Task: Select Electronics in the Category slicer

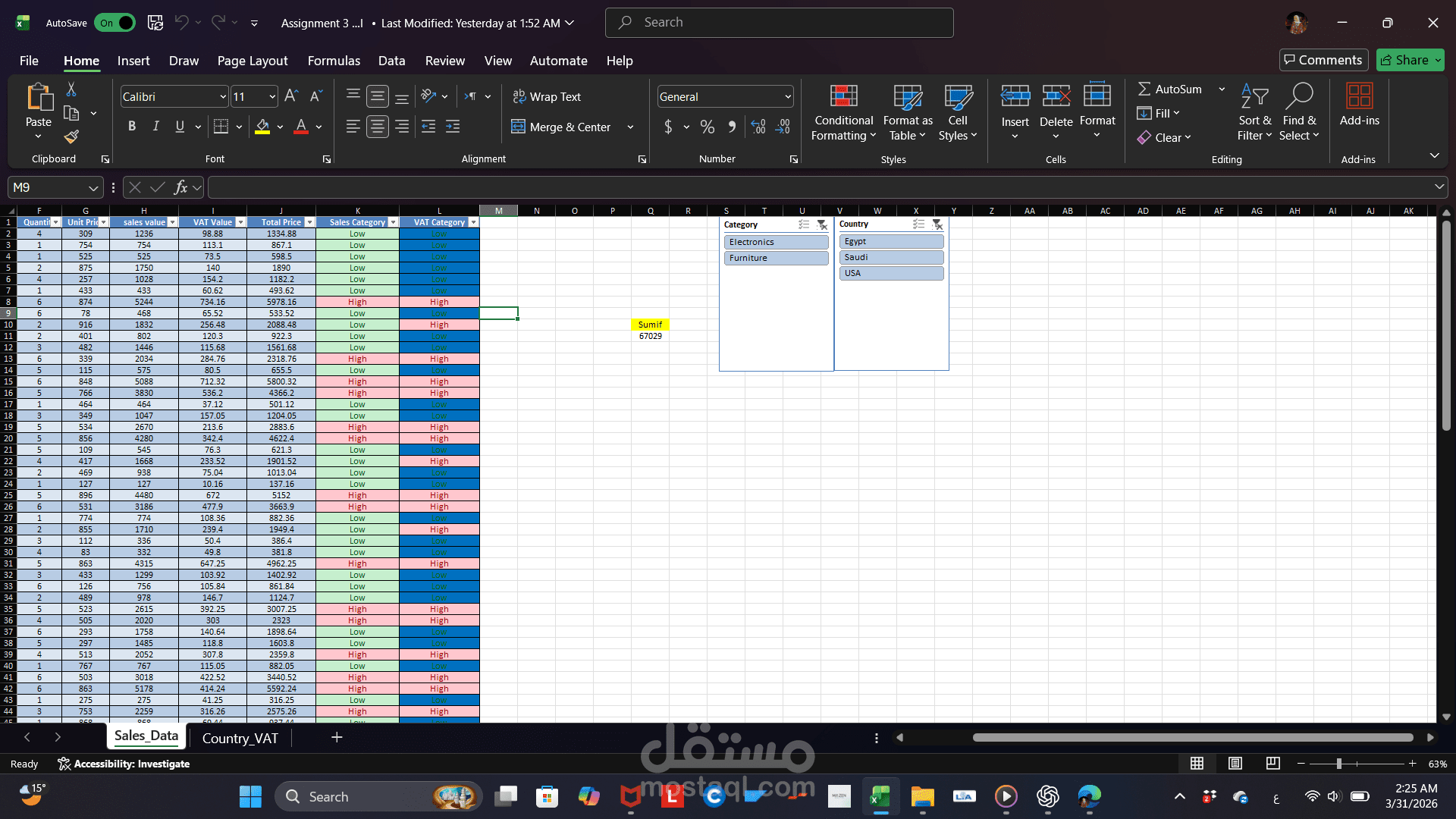Action: coord(775,241)
